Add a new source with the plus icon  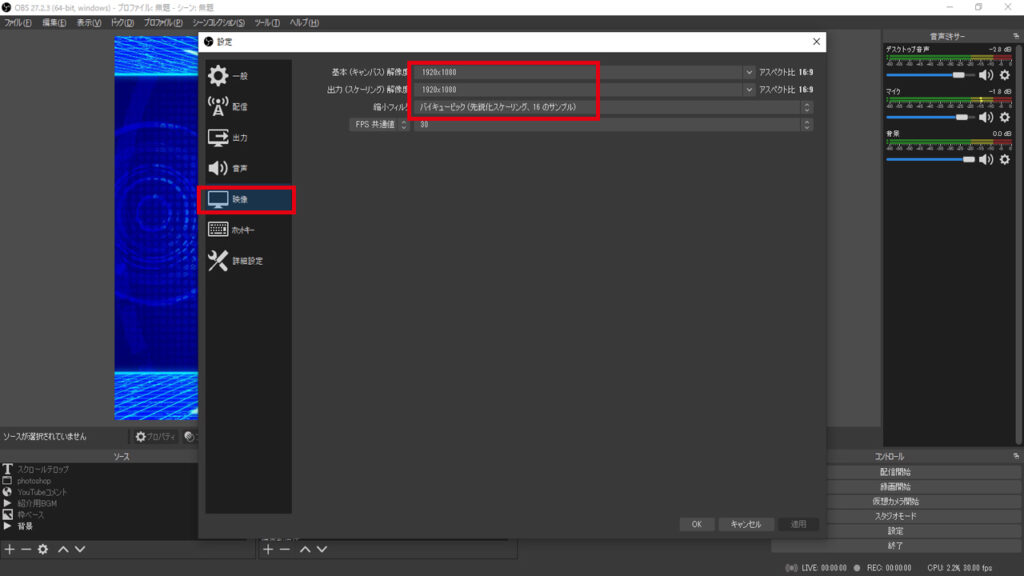pyautogui.click(x=9, y=549)
